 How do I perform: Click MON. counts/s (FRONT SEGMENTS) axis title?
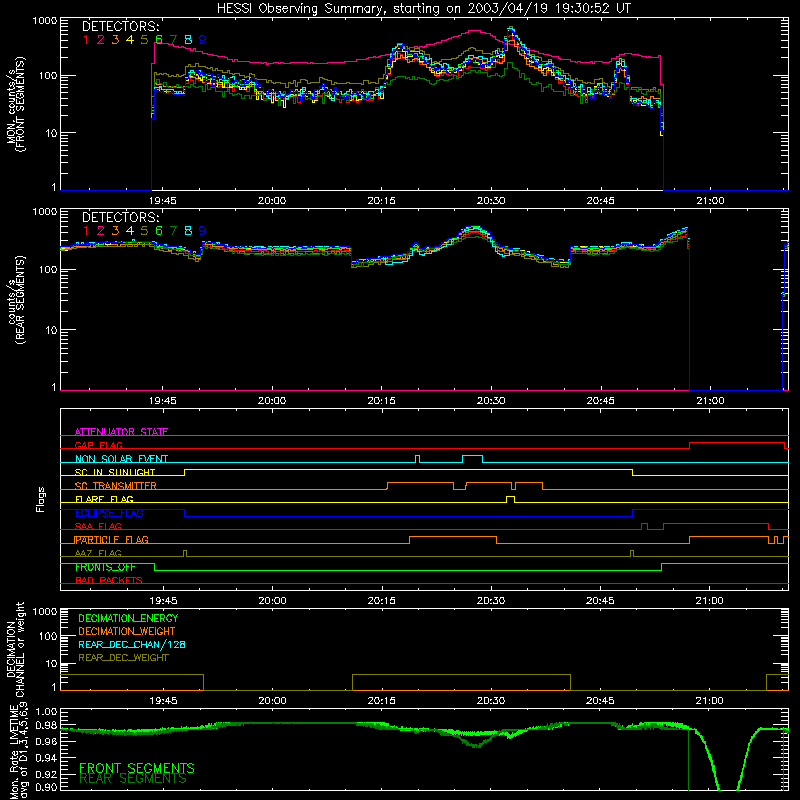(15, 104)
